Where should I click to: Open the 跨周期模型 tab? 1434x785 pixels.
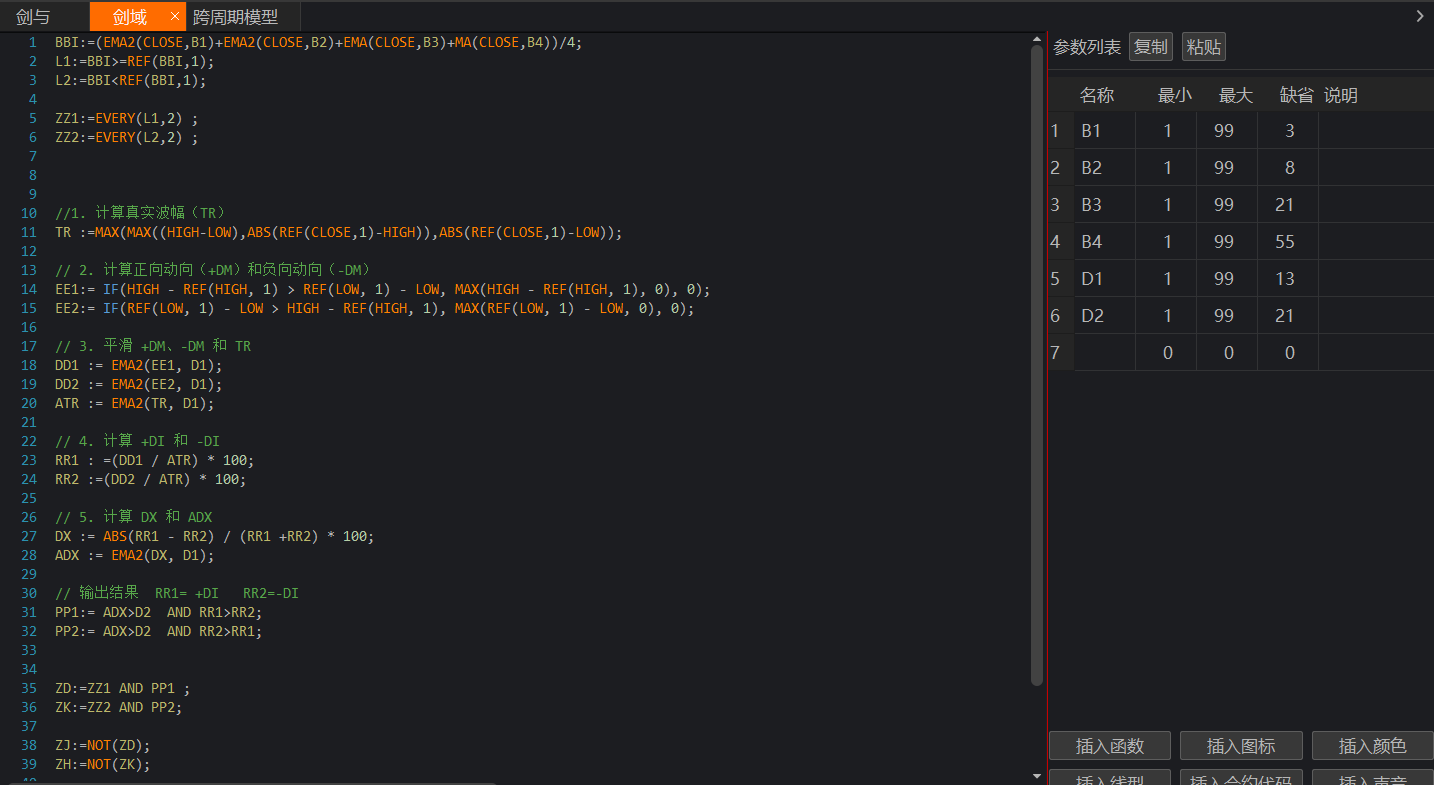pos(235,17)
